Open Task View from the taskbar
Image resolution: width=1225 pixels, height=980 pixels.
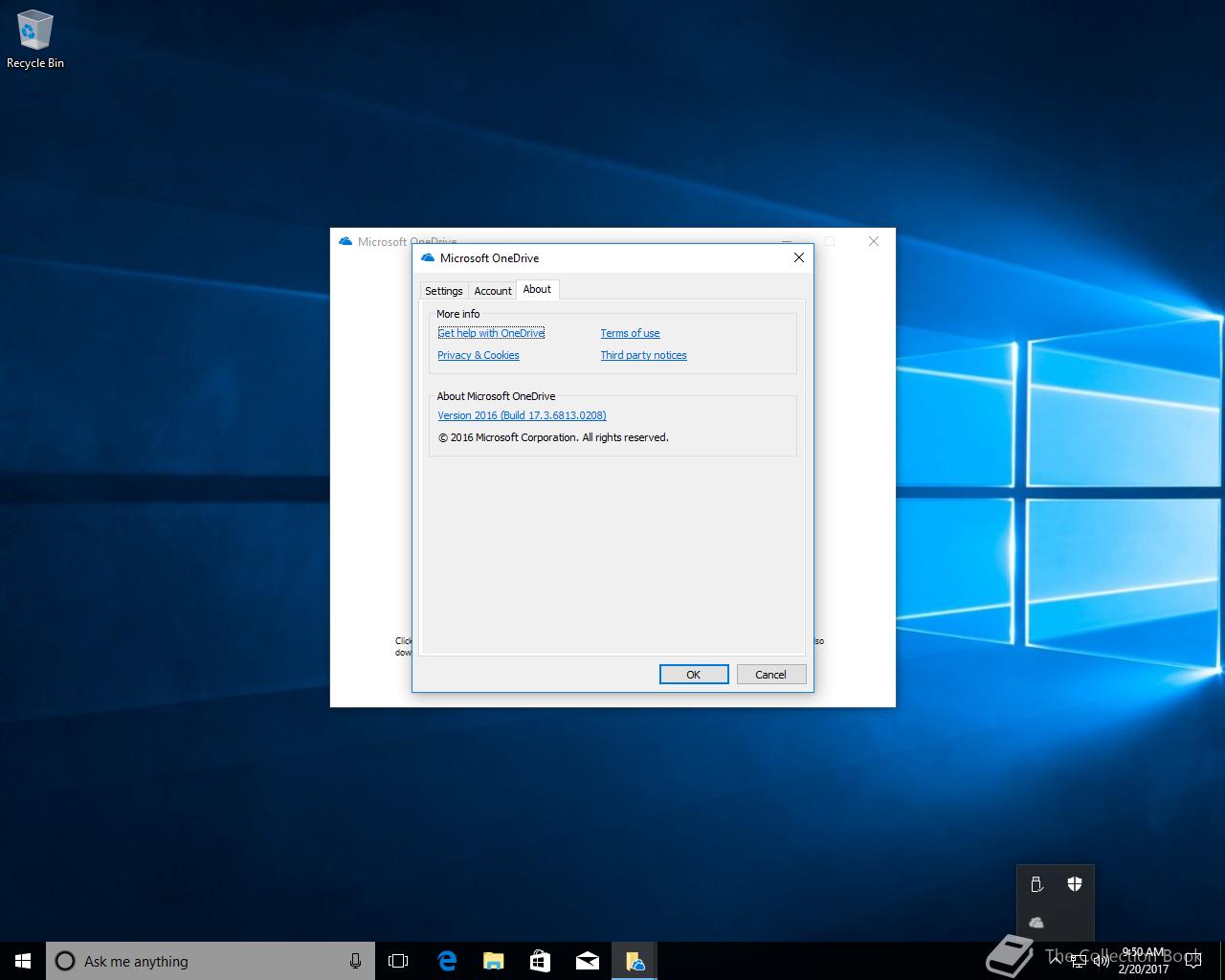pos(398,961)
